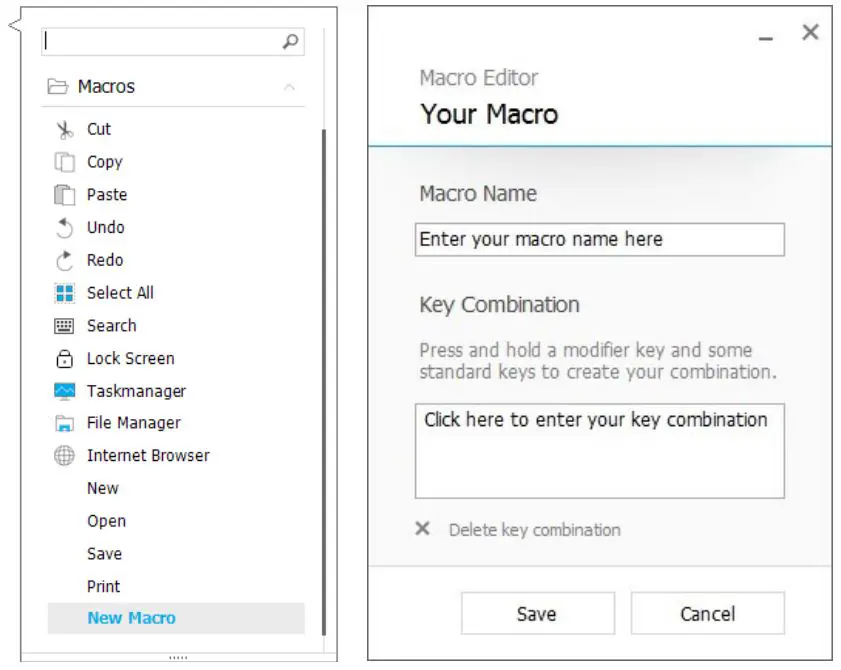Click the Taskmanager monitor icon

point(65,391)
